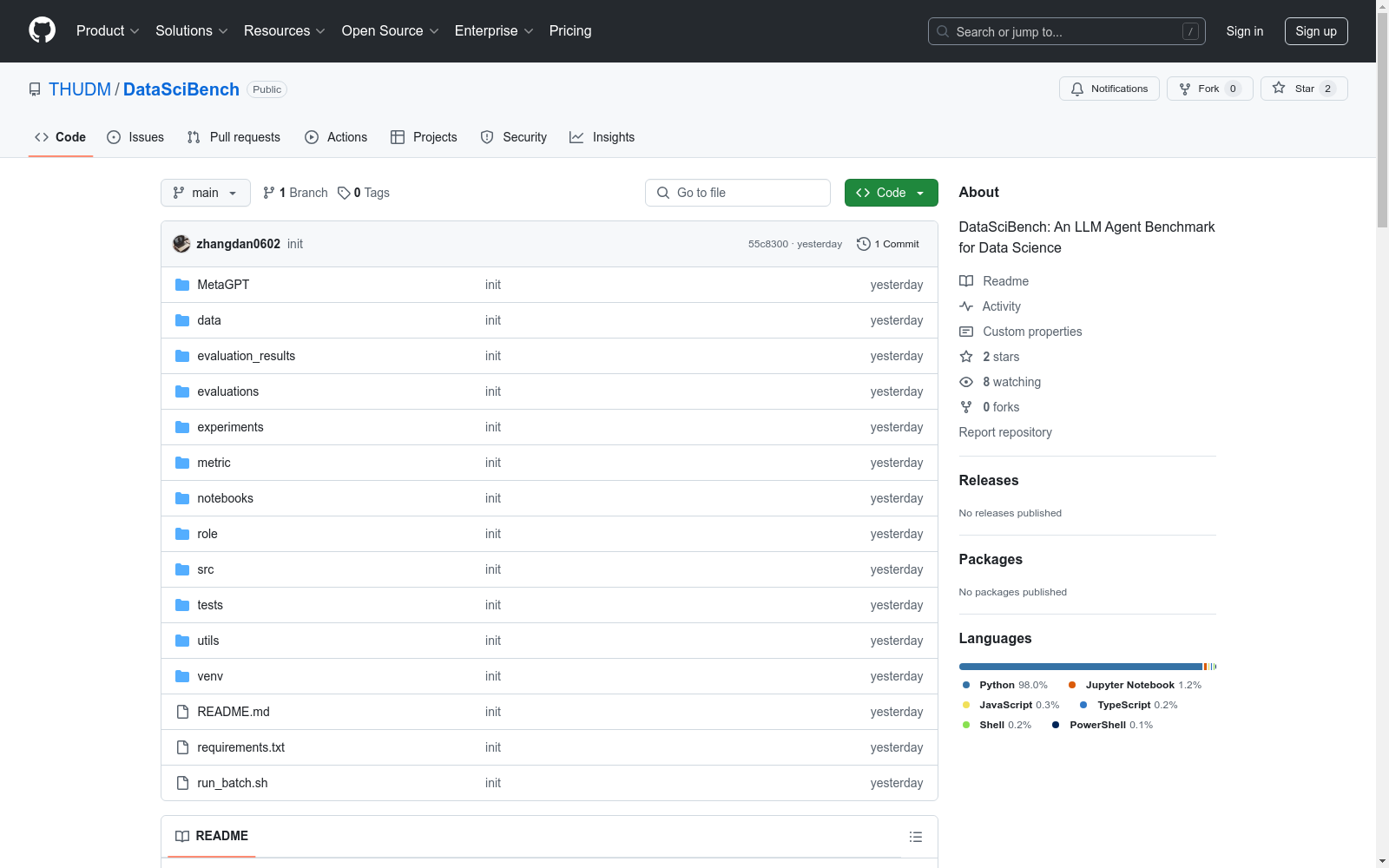
Task: Click Report repository link
Action: [x=1005, y=432]
